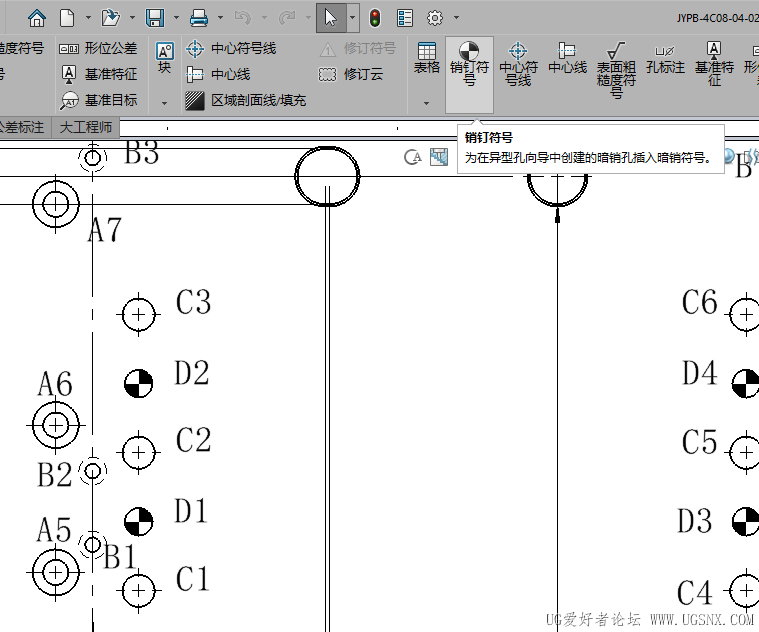Image resolution: width=759 pixels, height=632 pixels.
Task: Click the large 中心线 button in ribbon
Action: click(x=567, y=58)
